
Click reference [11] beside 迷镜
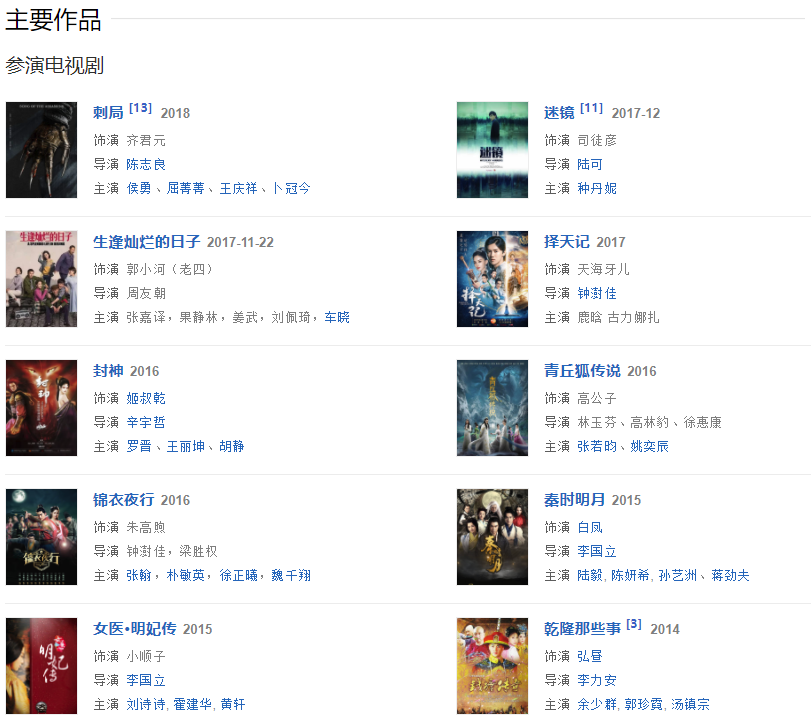click(x=591, y=108)
